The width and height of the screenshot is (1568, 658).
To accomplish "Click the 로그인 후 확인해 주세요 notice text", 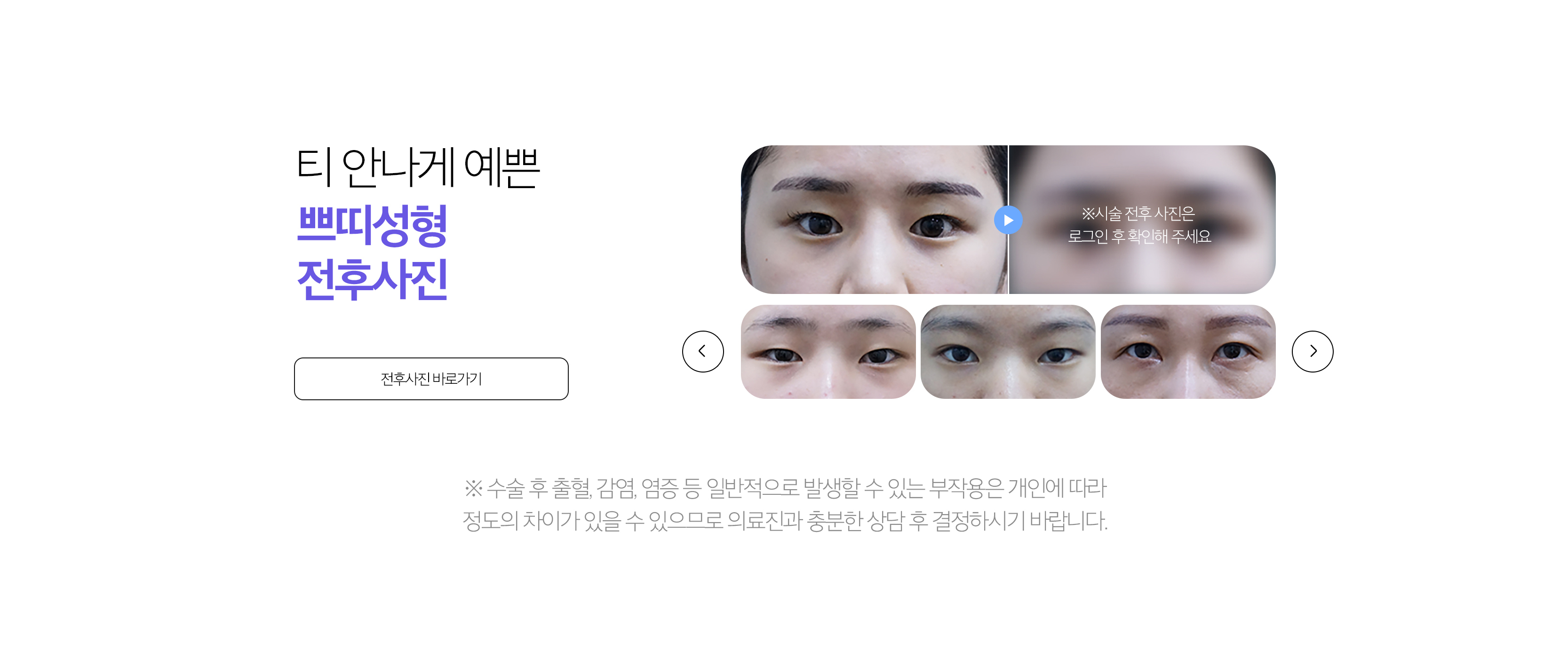I will click(1139, 236).
